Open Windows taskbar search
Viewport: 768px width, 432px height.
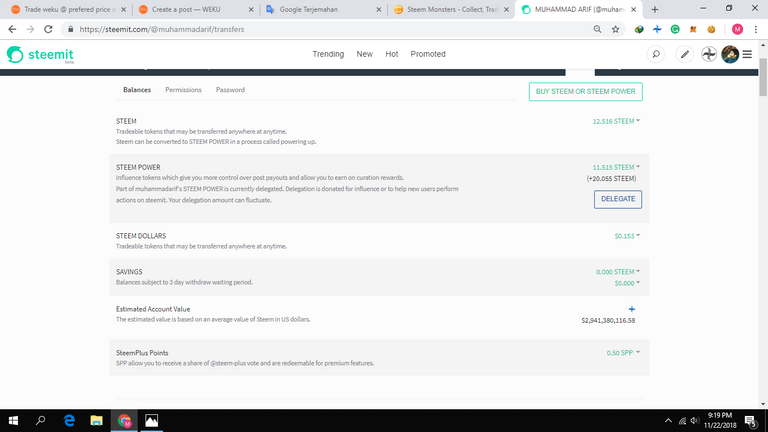(x=41, y=421)
